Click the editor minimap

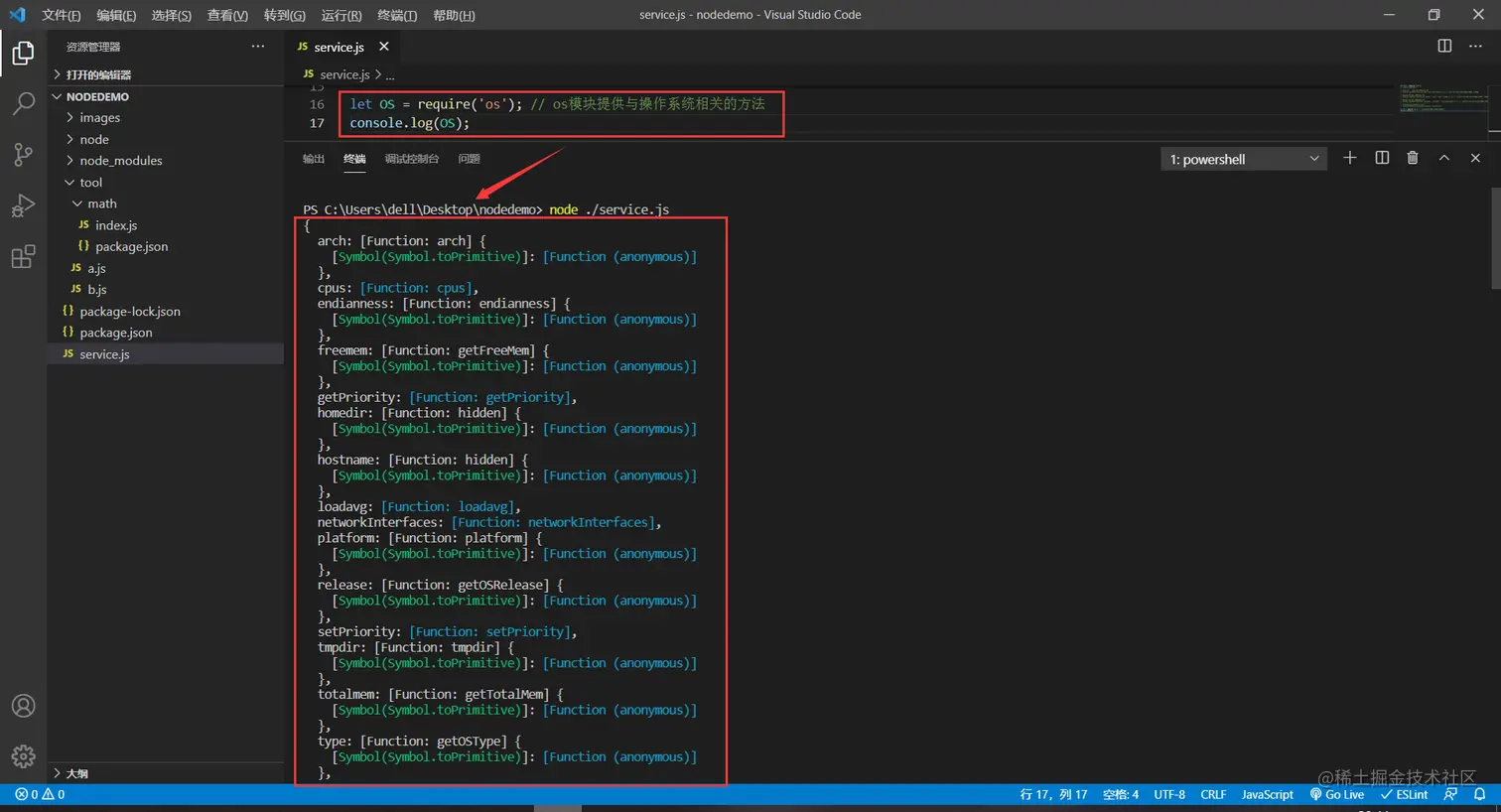(1443, 98)
